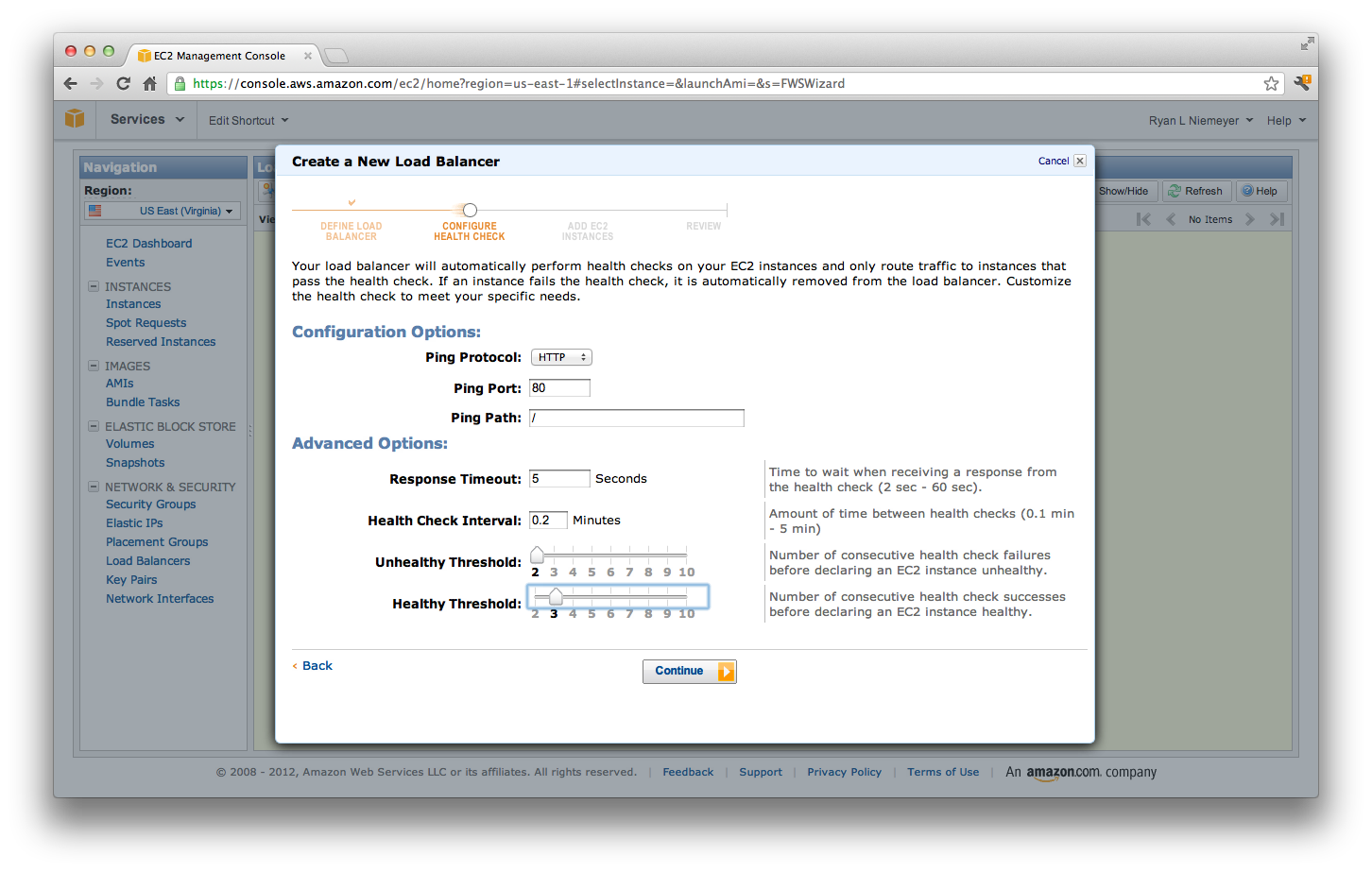Collapse the INSTANCES navigation section

pyautogui.click(x=94, y=286)
